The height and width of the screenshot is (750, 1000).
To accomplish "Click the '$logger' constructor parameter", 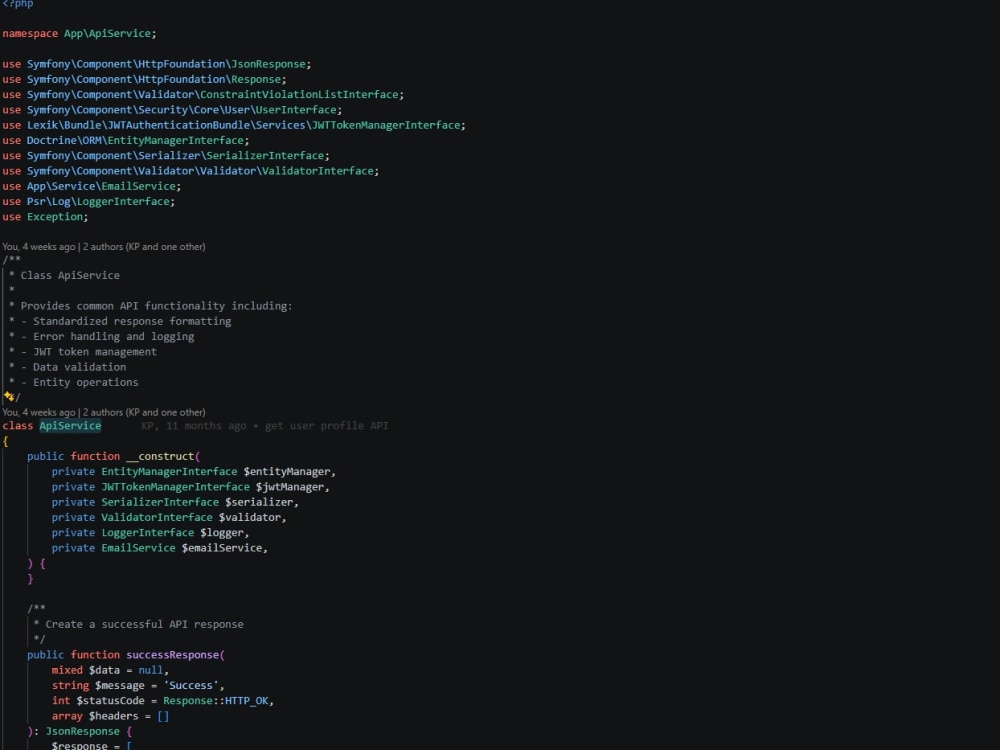I will (x=221, y=533).
